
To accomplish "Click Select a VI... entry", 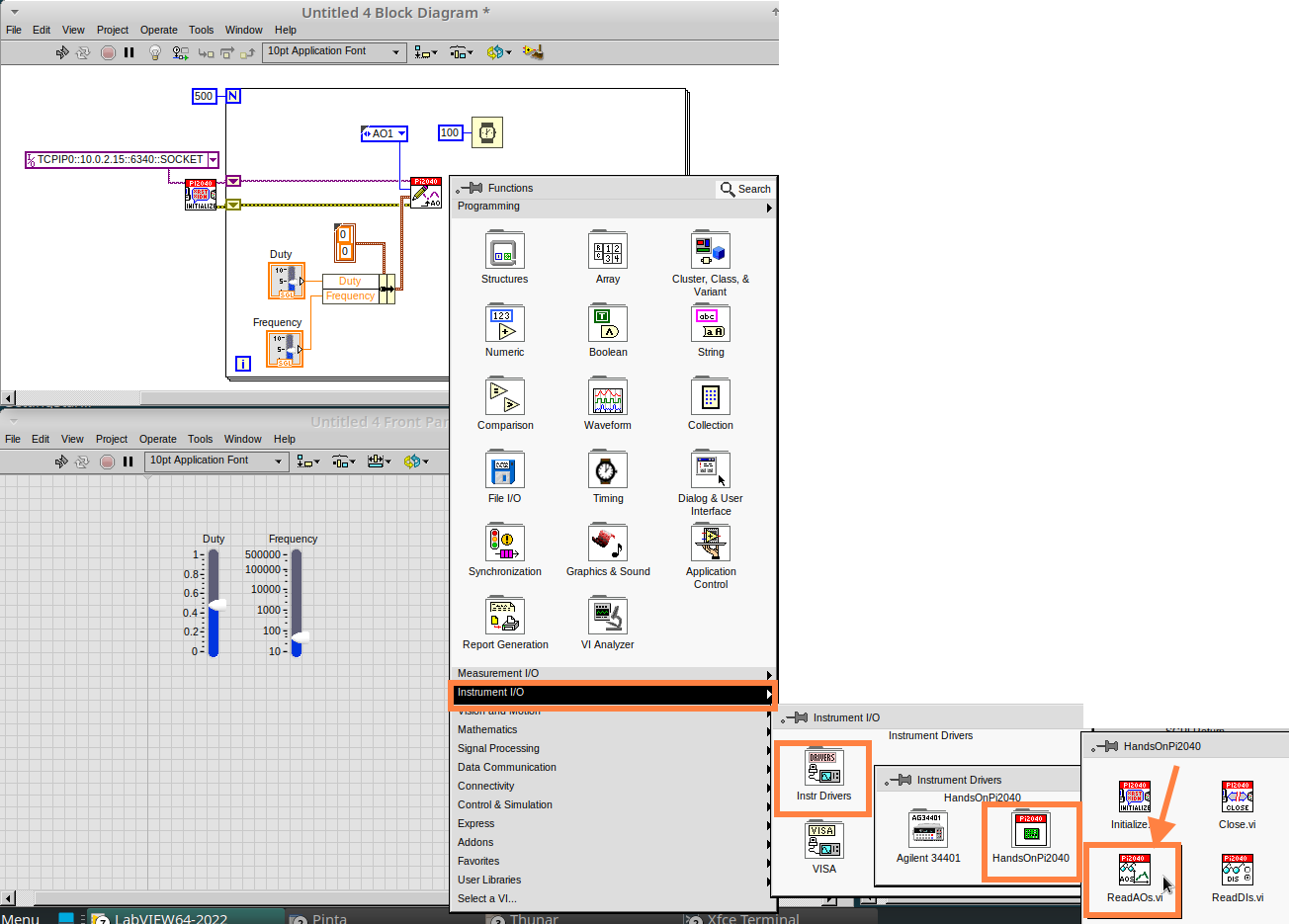I will (613, 898).
